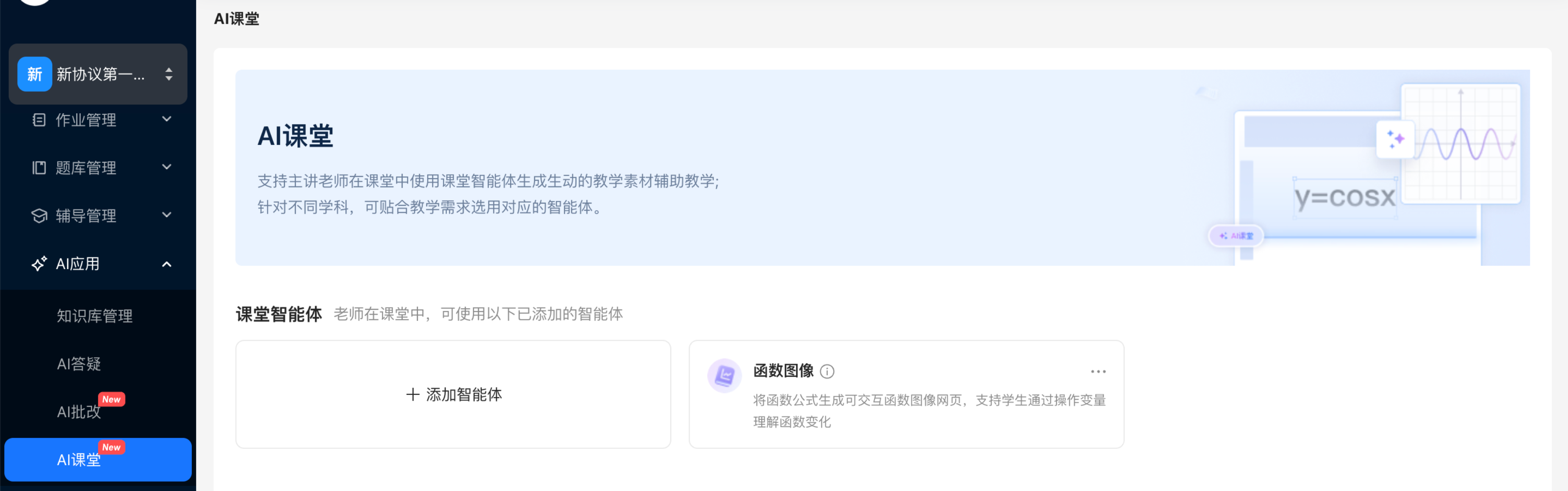This screenshot has height=491, width=1568.
Task: Click the 辅导管理 graduation cap icon
Action: point(39,216)
